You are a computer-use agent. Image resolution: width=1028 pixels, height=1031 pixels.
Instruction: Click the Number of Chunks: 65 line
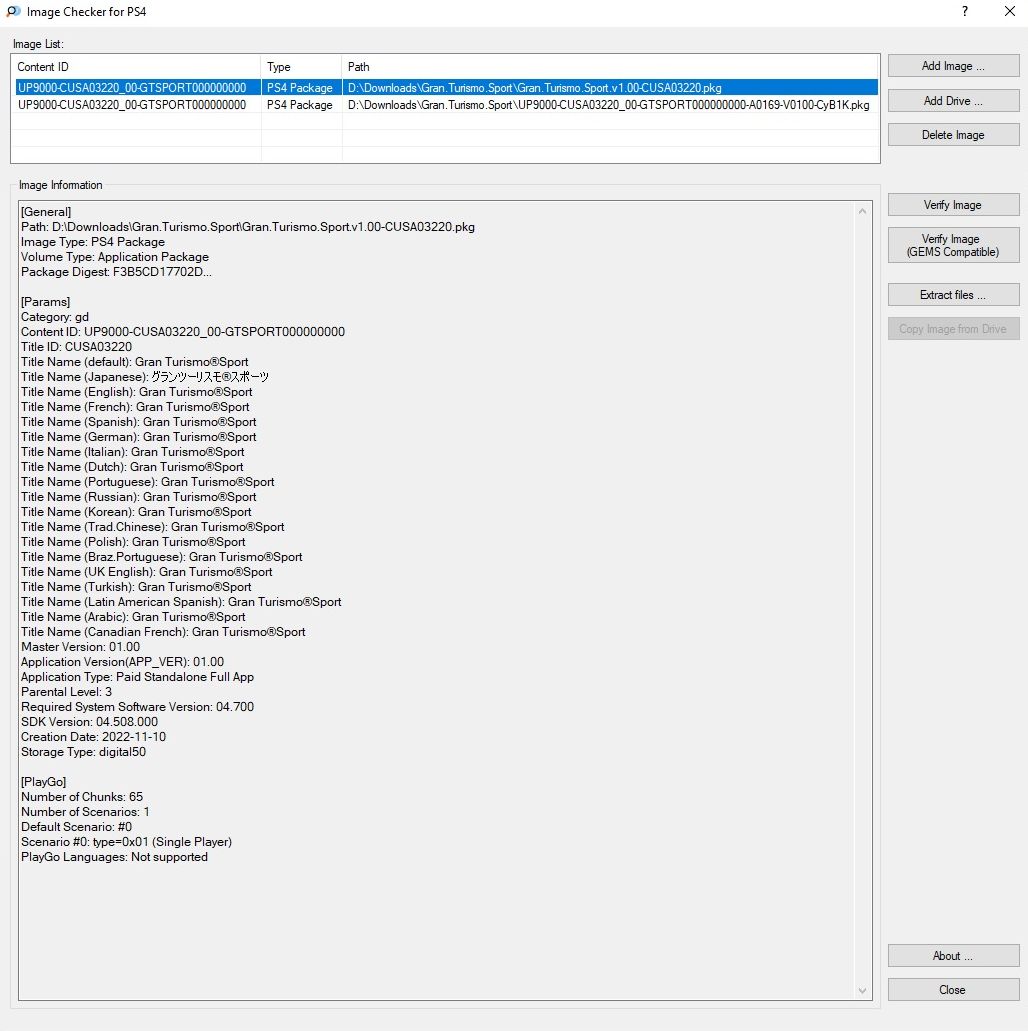pos(82,797)
